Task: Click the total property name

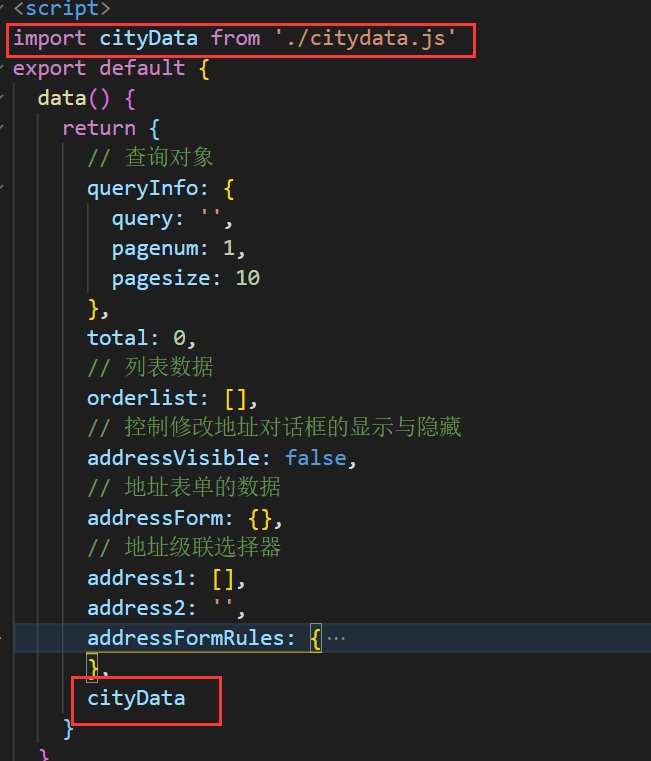Action: click(x=117, y=338)
